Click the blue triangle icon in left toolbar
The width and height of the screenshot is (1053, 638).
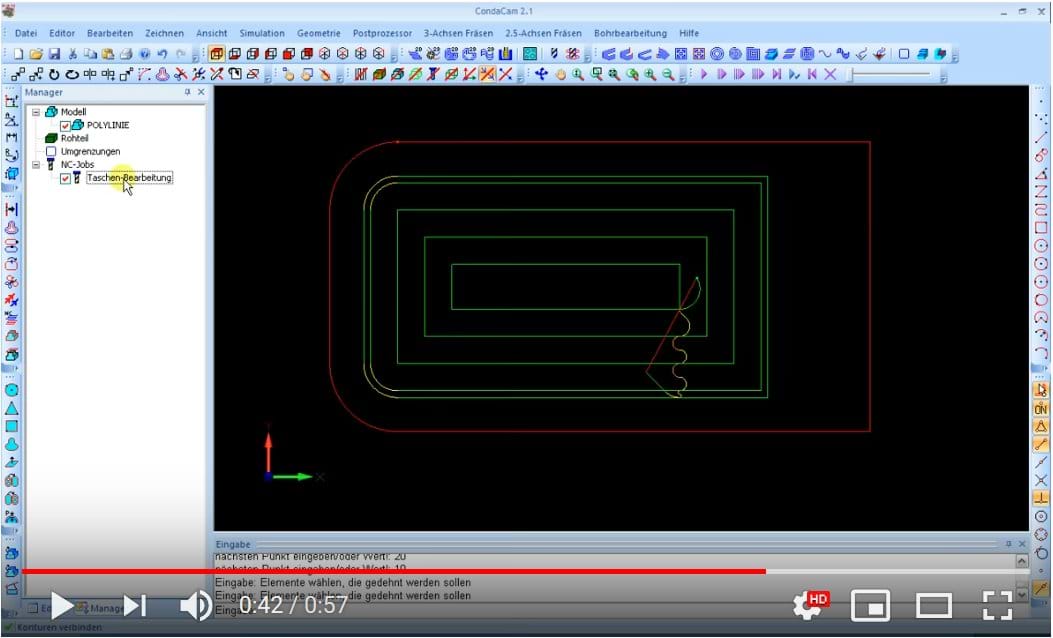[x=11, y=408]
